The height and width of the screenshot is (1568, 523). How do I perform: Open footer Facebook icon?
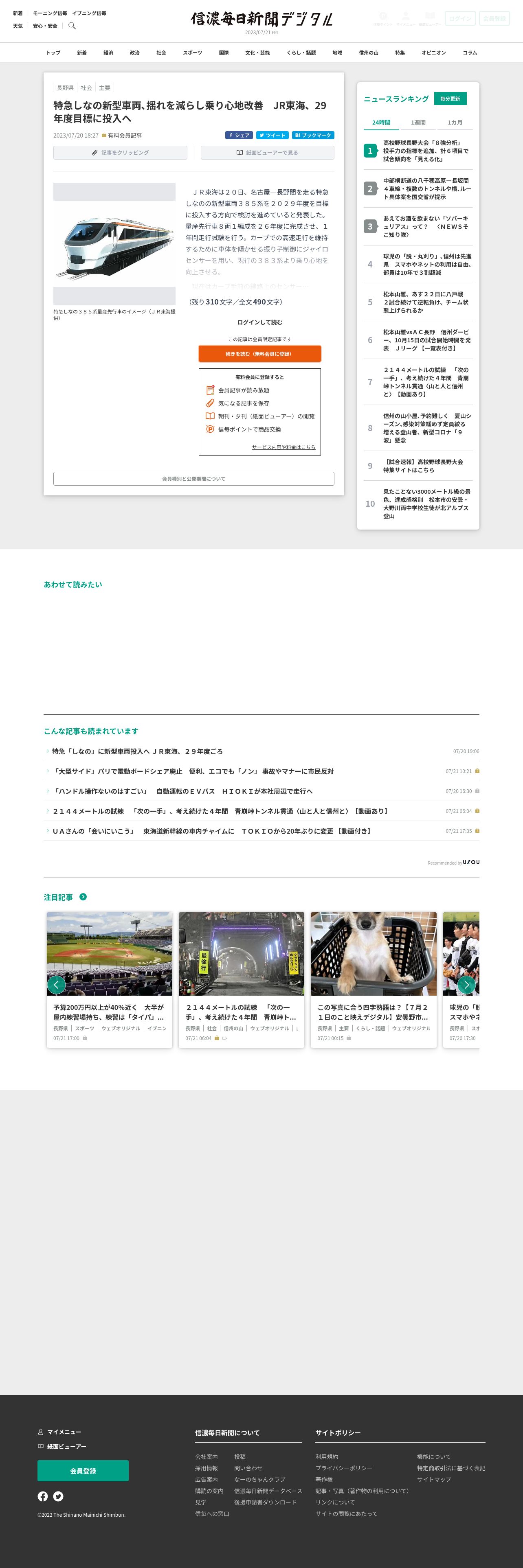43,1496
